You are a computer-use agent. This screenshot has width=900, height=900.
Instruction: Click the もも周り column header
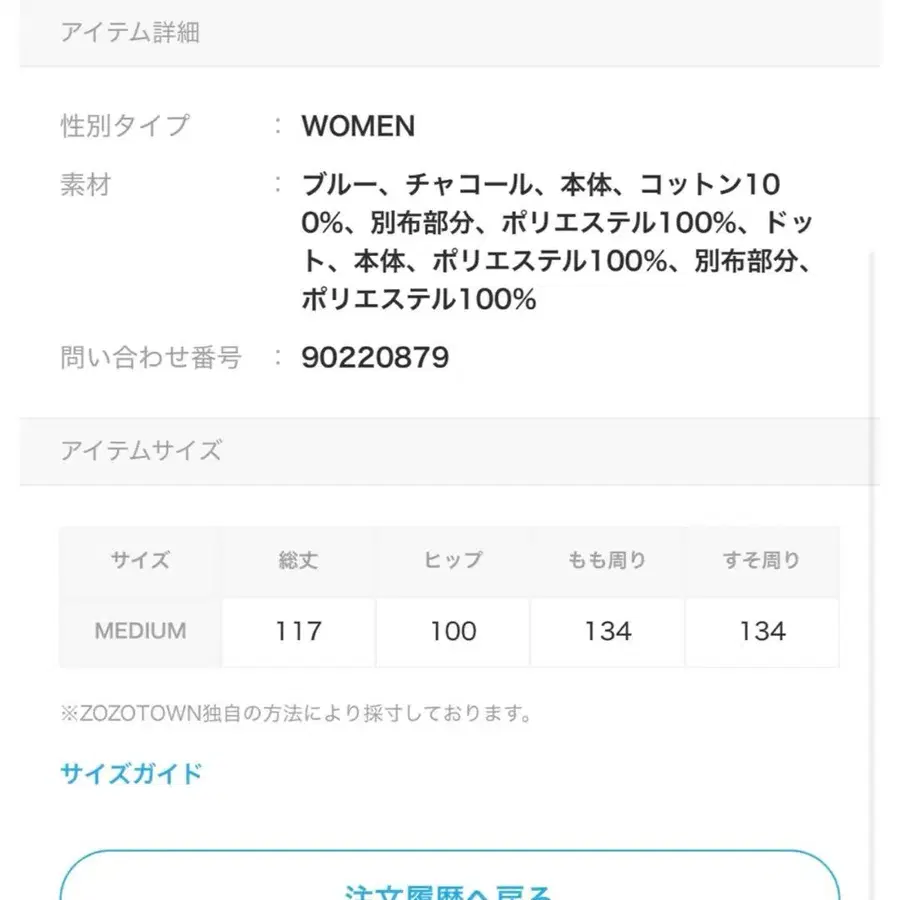tap(606, 560)
